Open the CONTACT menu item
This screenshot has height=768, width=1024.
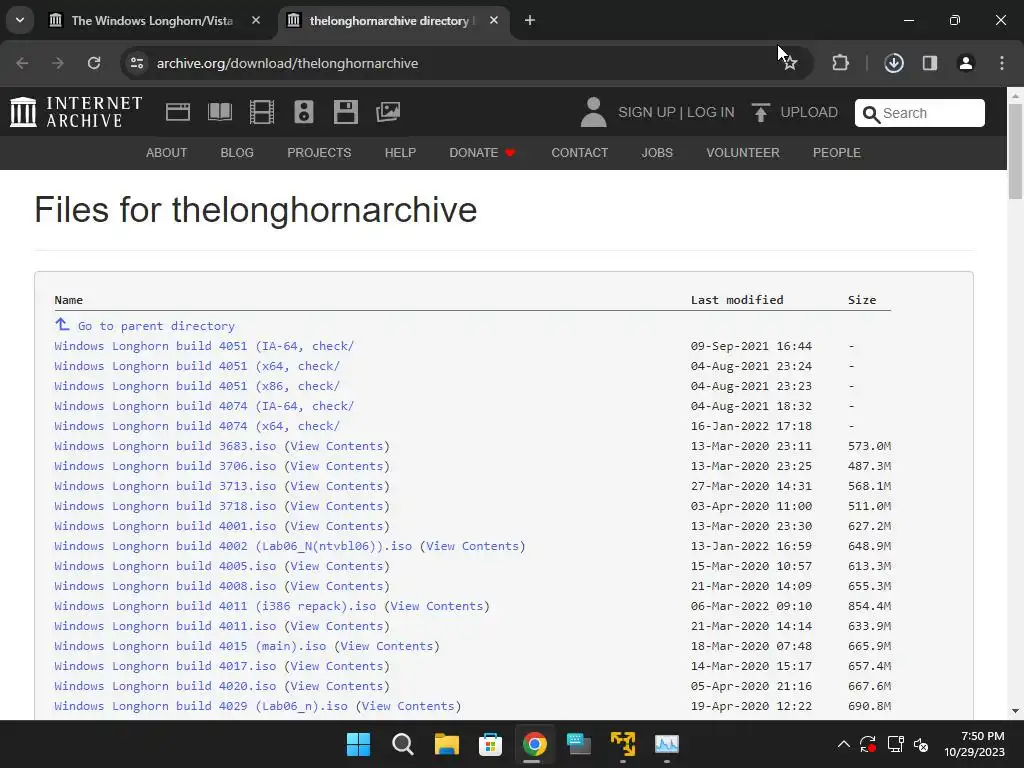point(579,153)
